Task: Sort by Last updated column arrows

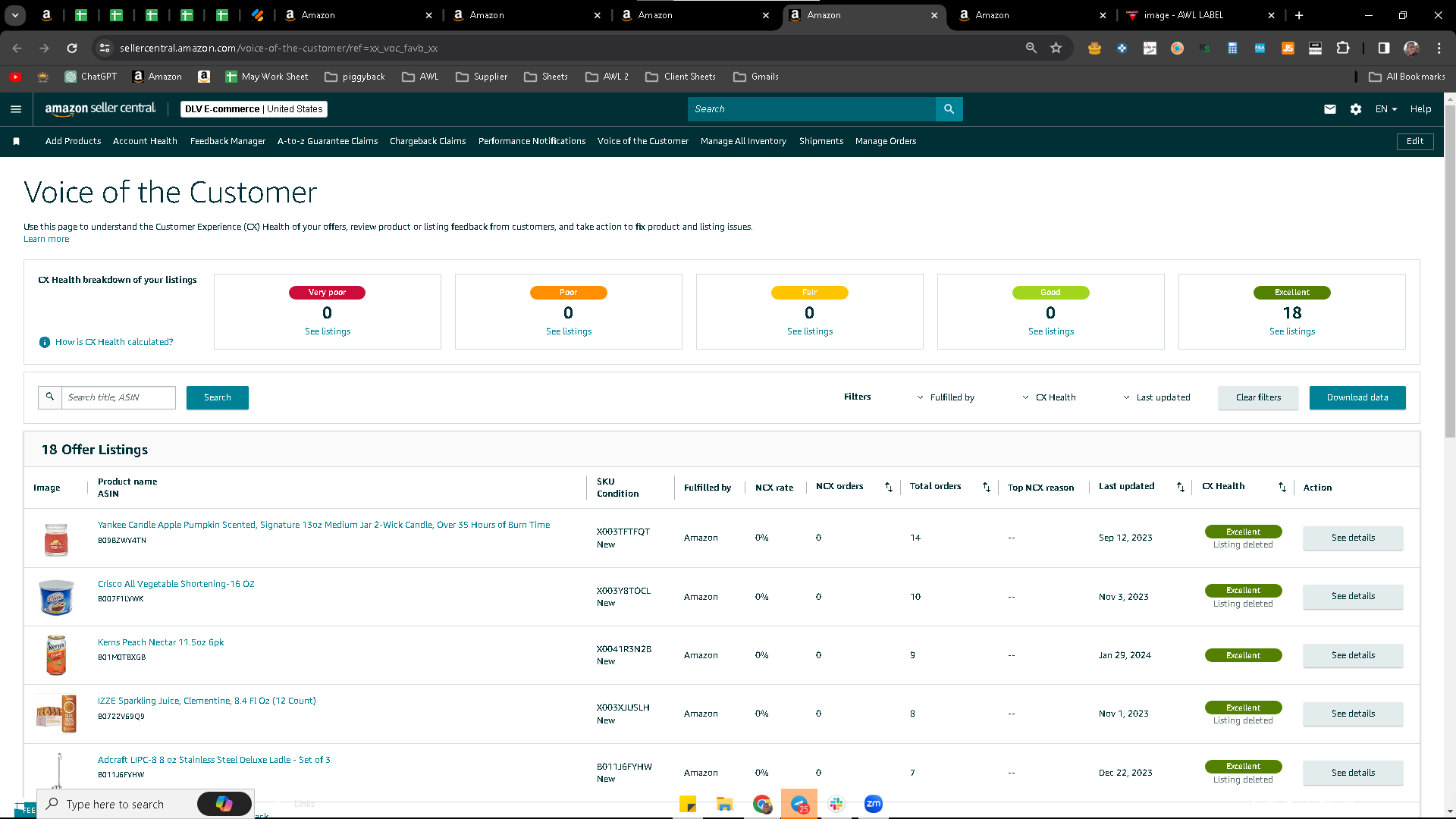Action: point(1181,487)
